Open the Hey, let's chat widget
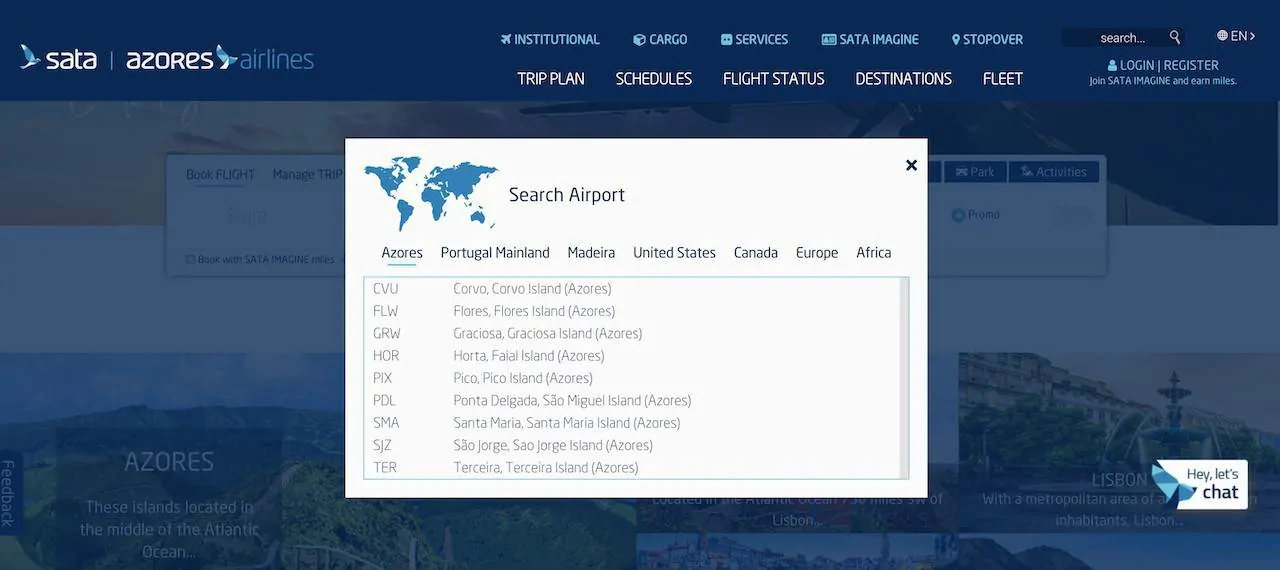This screenshot has height=570, width=1280. point(1200,484)
